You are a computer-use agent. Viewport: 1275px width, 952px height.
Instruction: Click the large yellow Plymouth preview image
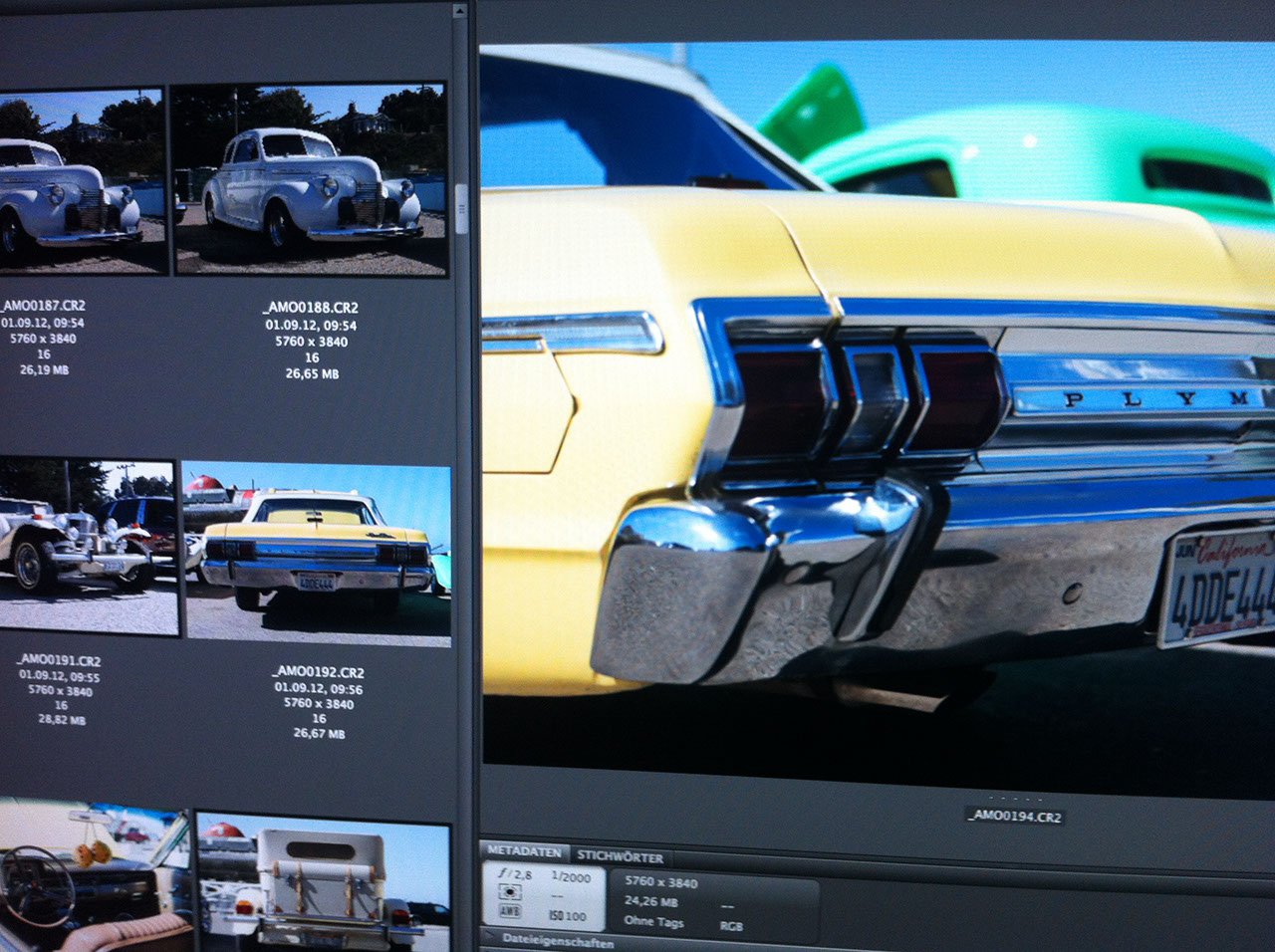[x=878, y=419]
